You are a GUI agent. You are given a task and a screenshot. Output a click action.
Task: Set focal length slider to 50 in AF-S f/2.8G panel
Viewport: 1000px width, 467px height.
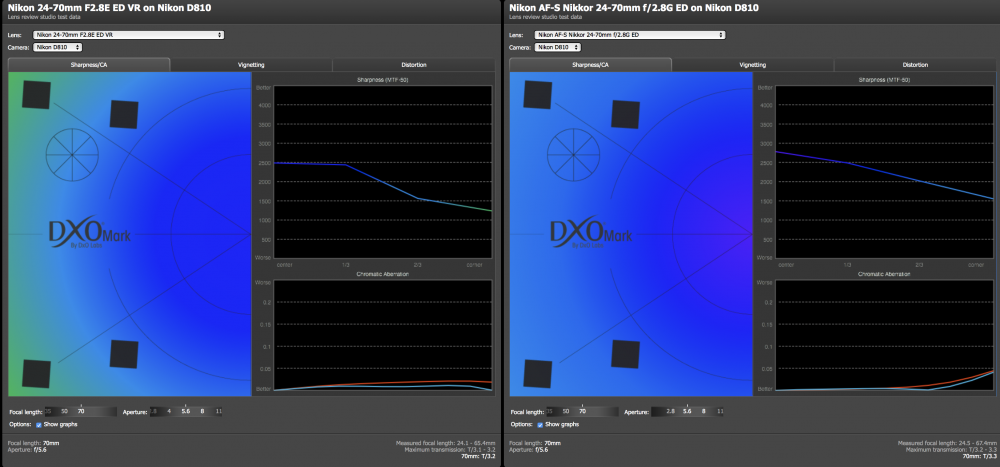566,412
